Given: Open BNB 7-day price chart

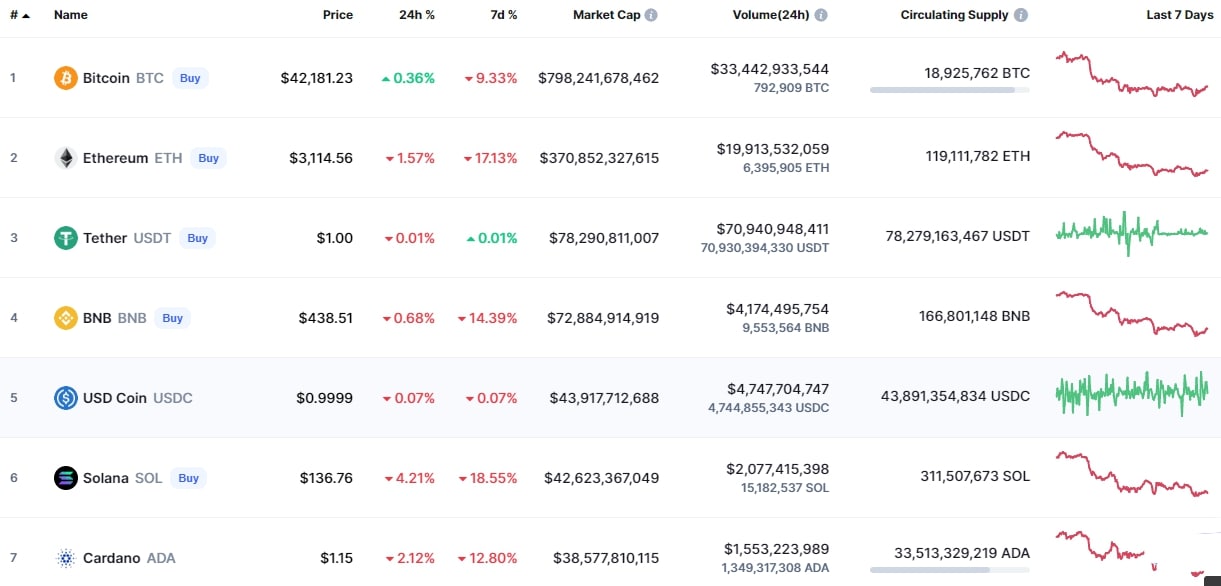Looking at the screenshot, I should [x=1132, y=315].
